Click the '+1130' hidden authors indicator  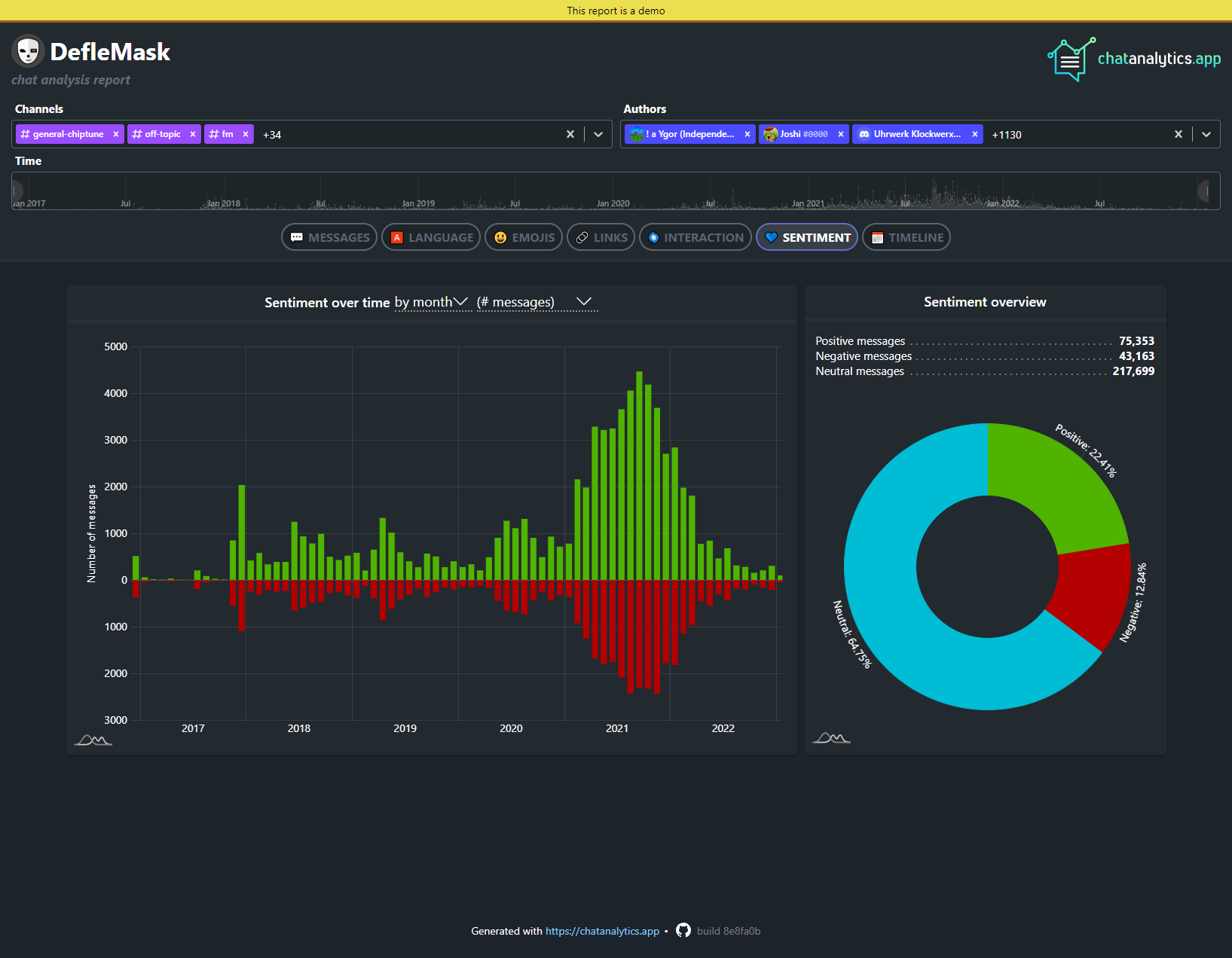(x=1007, y=135)
